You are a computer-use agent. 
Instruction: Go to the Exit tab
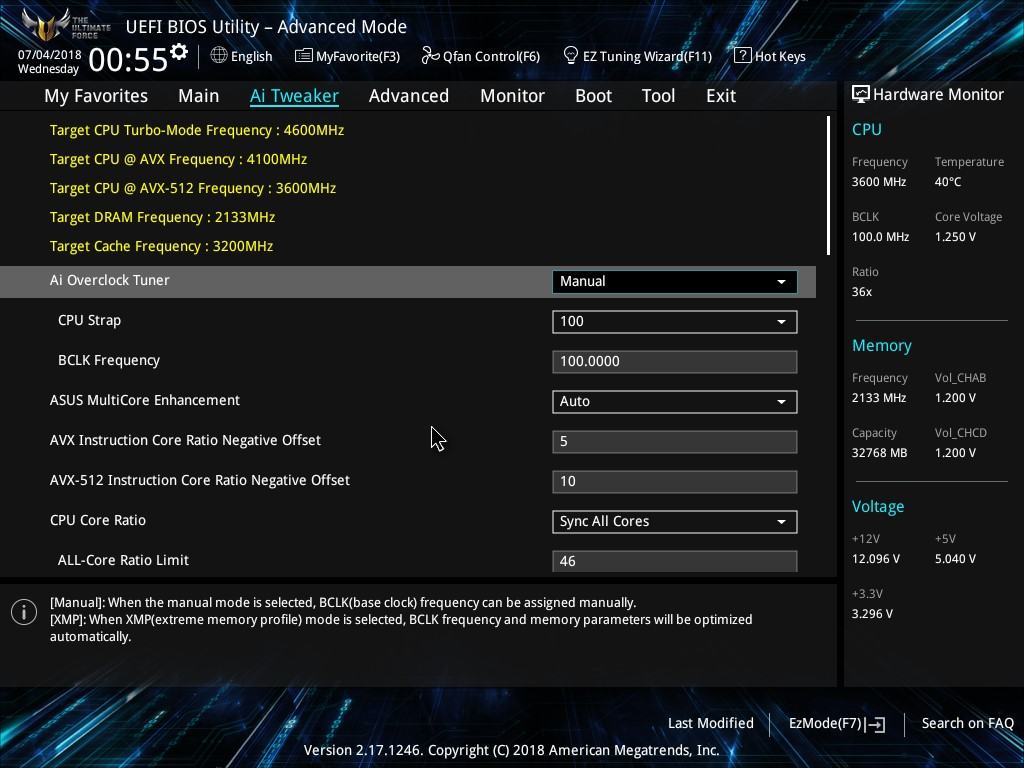tap(721, 96)
